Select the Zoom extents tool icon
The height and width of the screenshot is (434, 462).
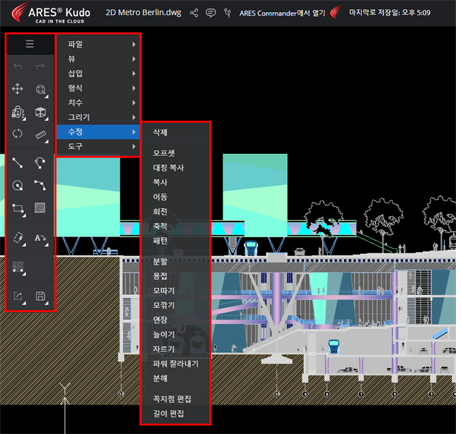tap(41, 90)
